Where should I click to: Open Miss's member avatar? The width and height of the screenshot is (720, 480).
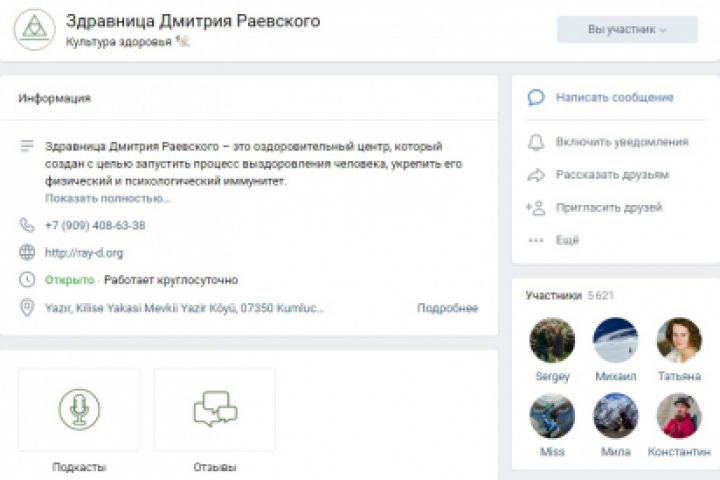point(552,416)
